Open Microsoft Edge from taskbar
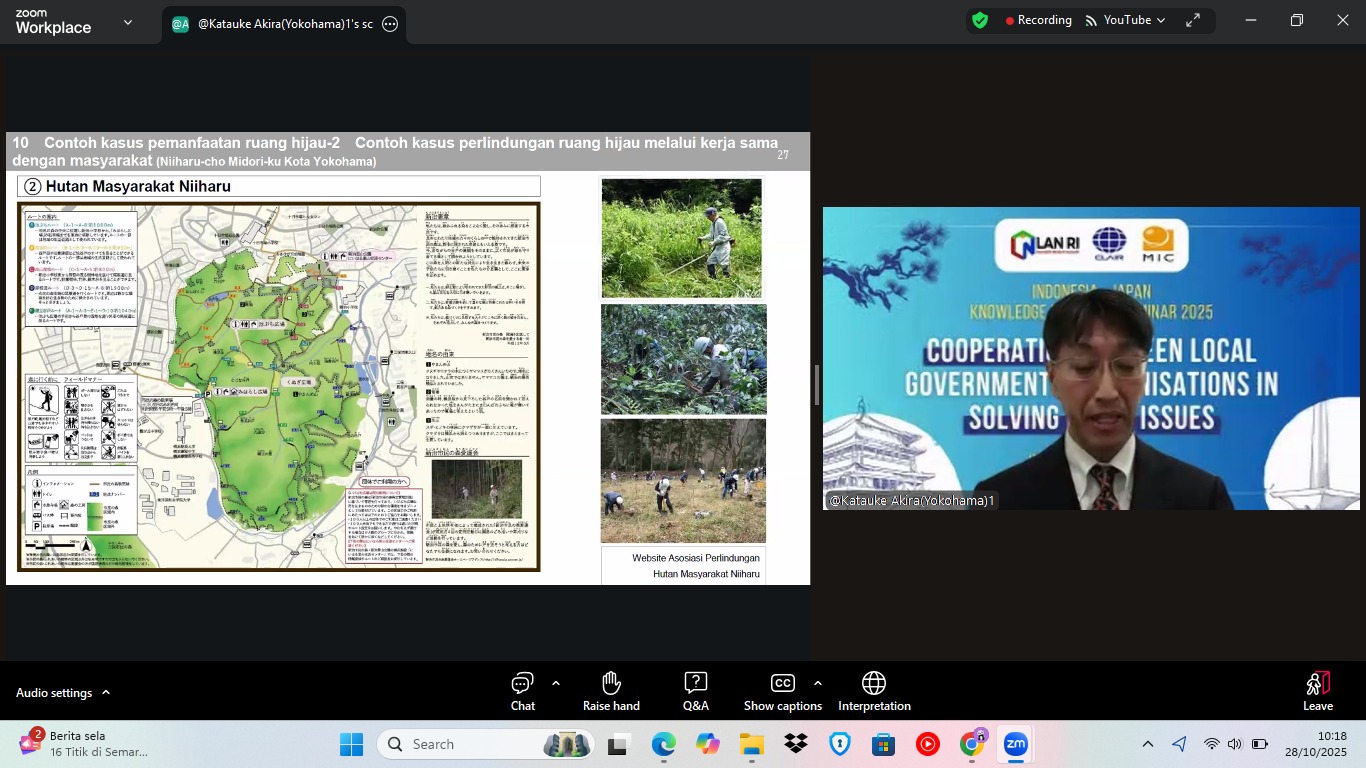This screenshot has width=1366, height=768. point(664,744)
